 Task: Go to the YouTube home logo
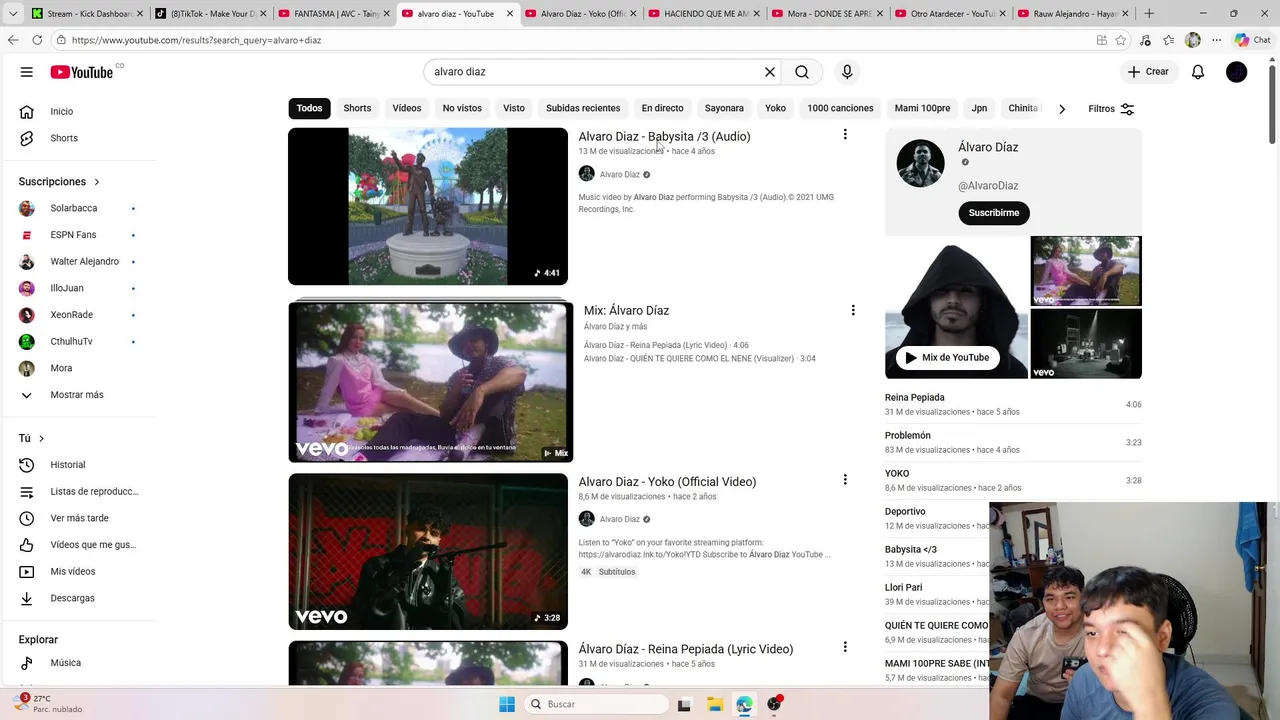pos(82,72)
